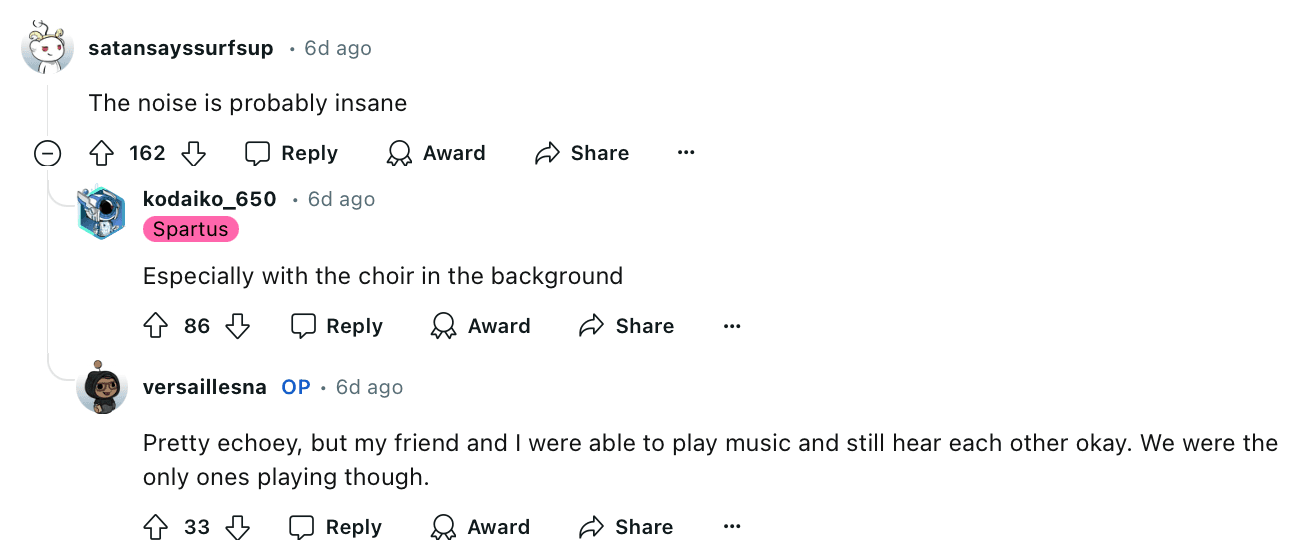Image resolution: width=1296 pixels, height=558 pixels.
Task: Reply to kodaiko_650's comment
Action: 336,326
